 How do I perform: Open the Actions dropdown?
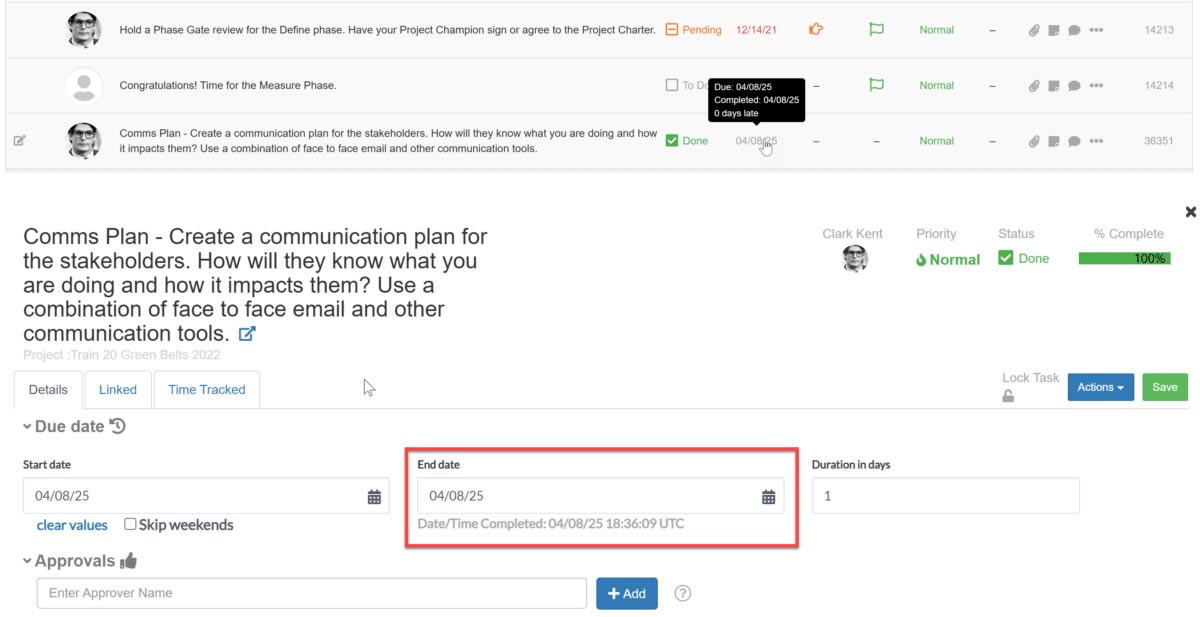tap(1101, 387)
